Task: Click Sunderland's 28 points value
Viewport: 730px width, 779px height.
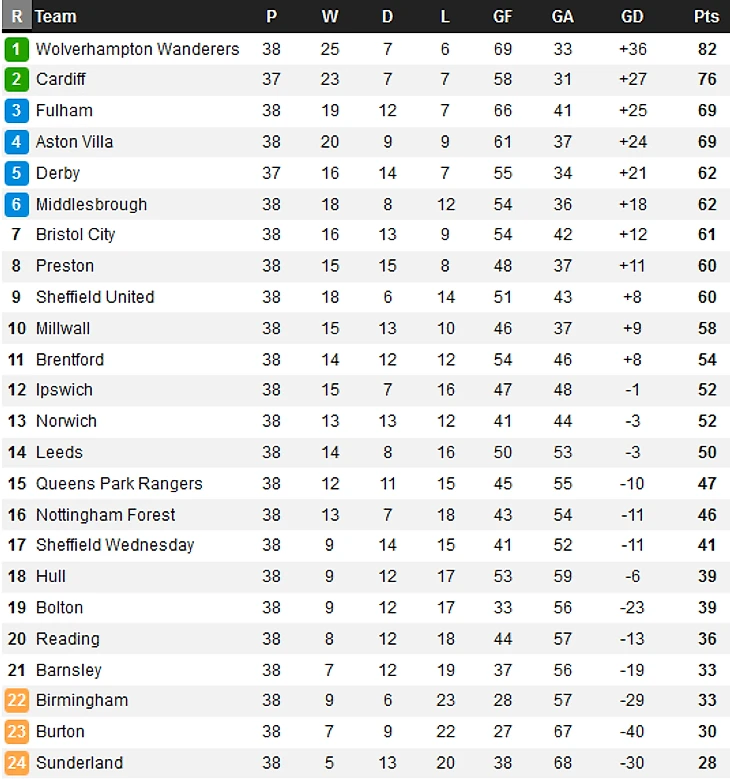Action: pos(707,763)
